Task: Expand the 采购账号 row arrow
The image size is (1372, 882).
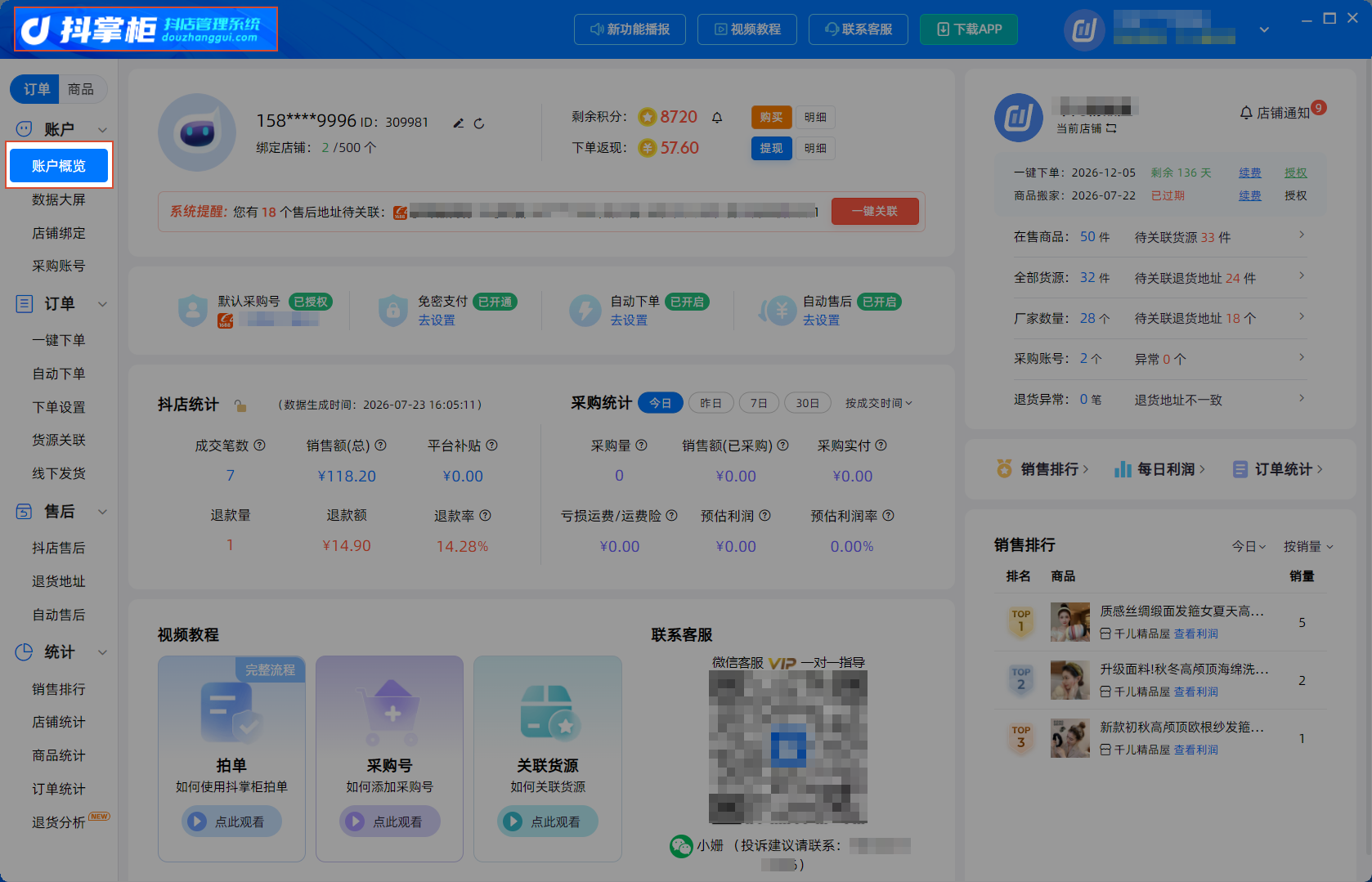Action: click(x=1302, y=358)
